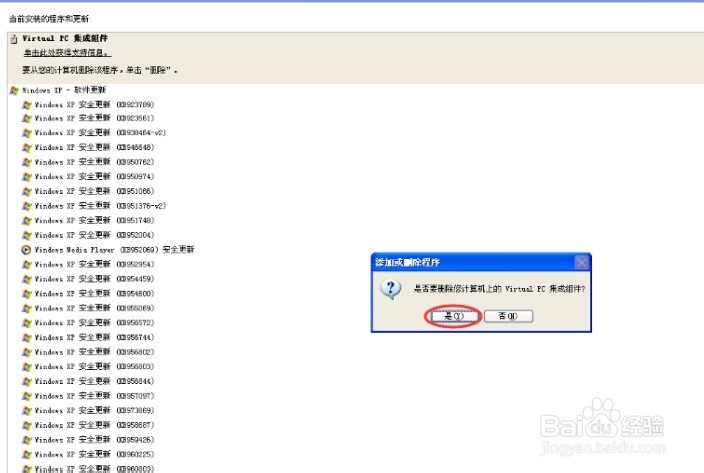This screenshot has width=704, height=473.
Task: Select Windows XP 安全更新 (KB954600) row
Action: 88,293
